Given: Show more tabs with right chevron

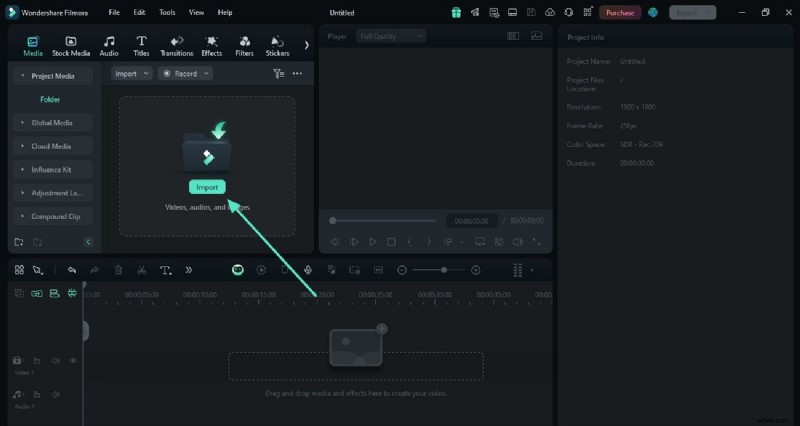Looking at the screenshot, I should 307,45.
